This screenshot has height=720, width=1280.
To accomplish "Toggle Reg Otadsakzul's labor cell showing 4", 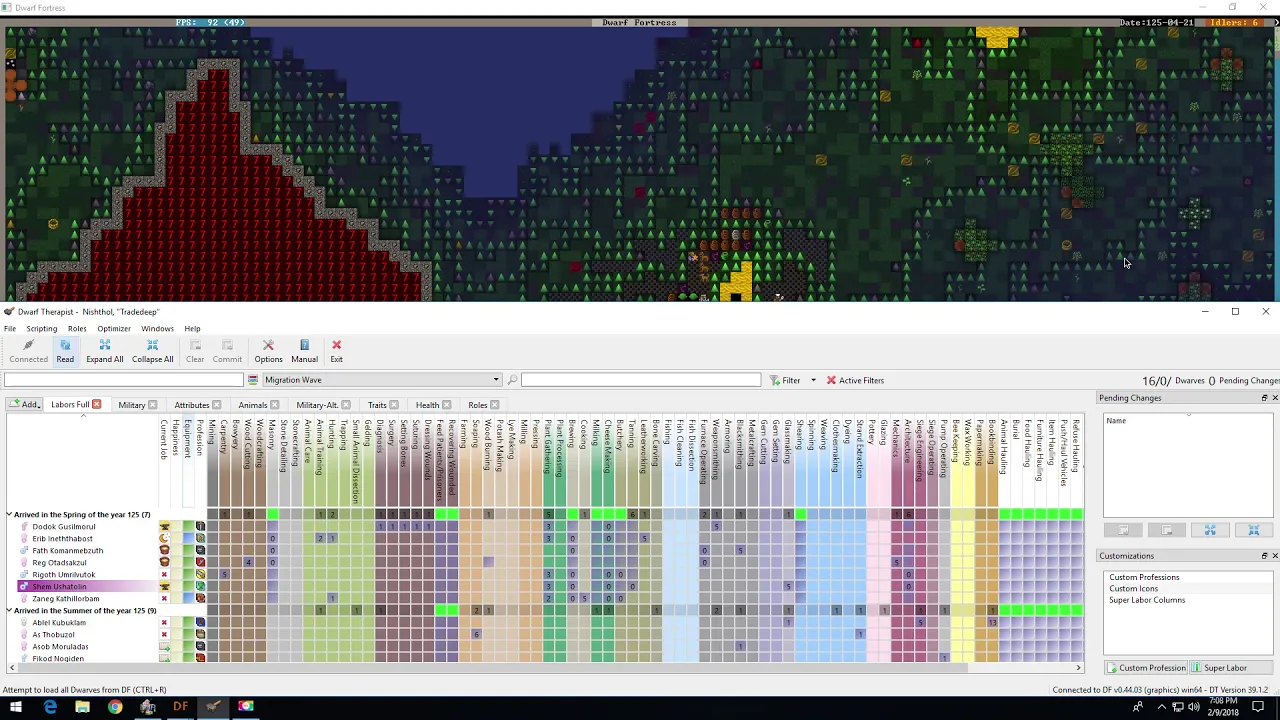I will tap(248, 563).
